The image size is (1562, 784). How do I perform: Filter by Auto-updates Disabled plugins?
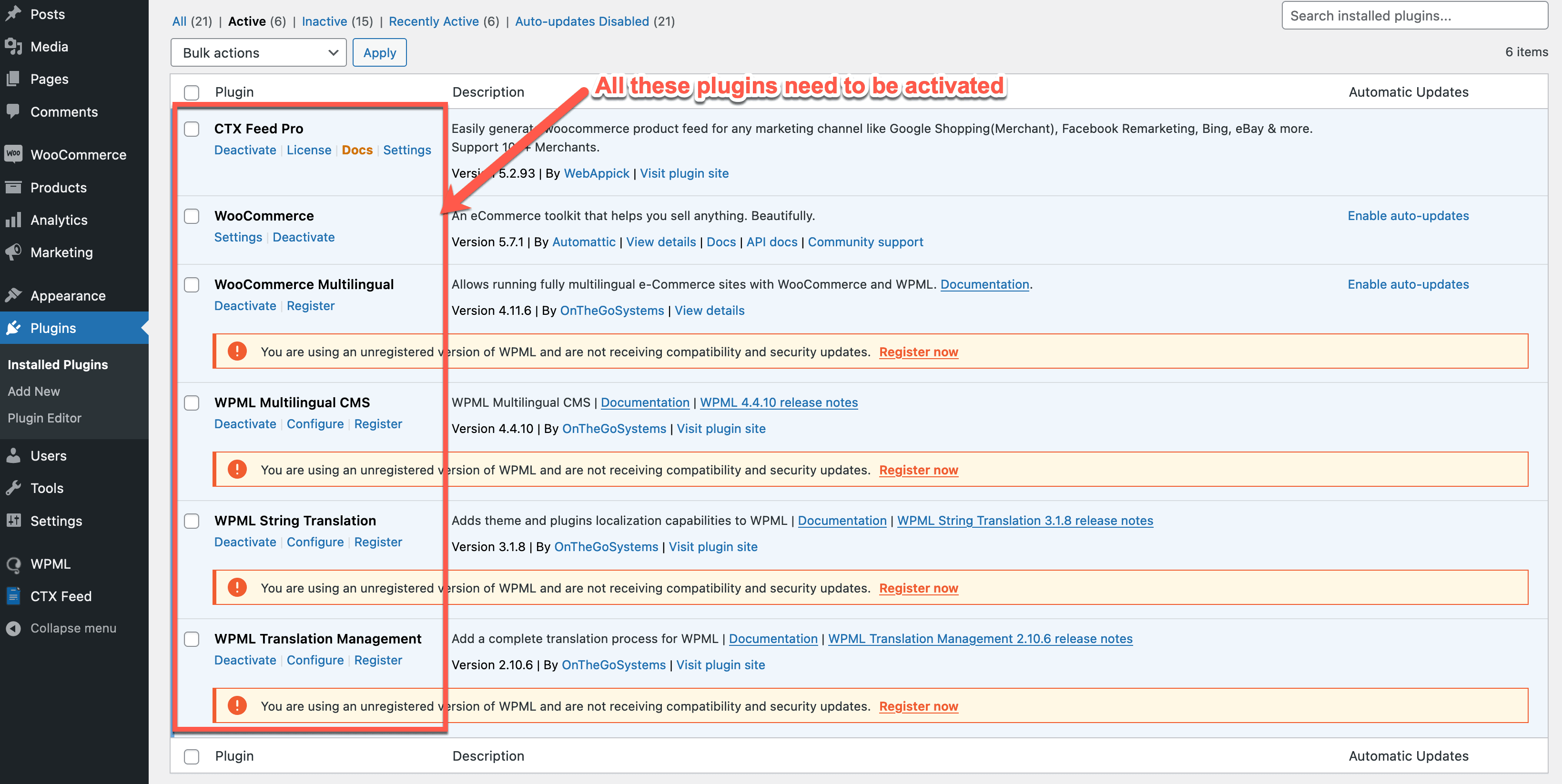pos(582,21)
